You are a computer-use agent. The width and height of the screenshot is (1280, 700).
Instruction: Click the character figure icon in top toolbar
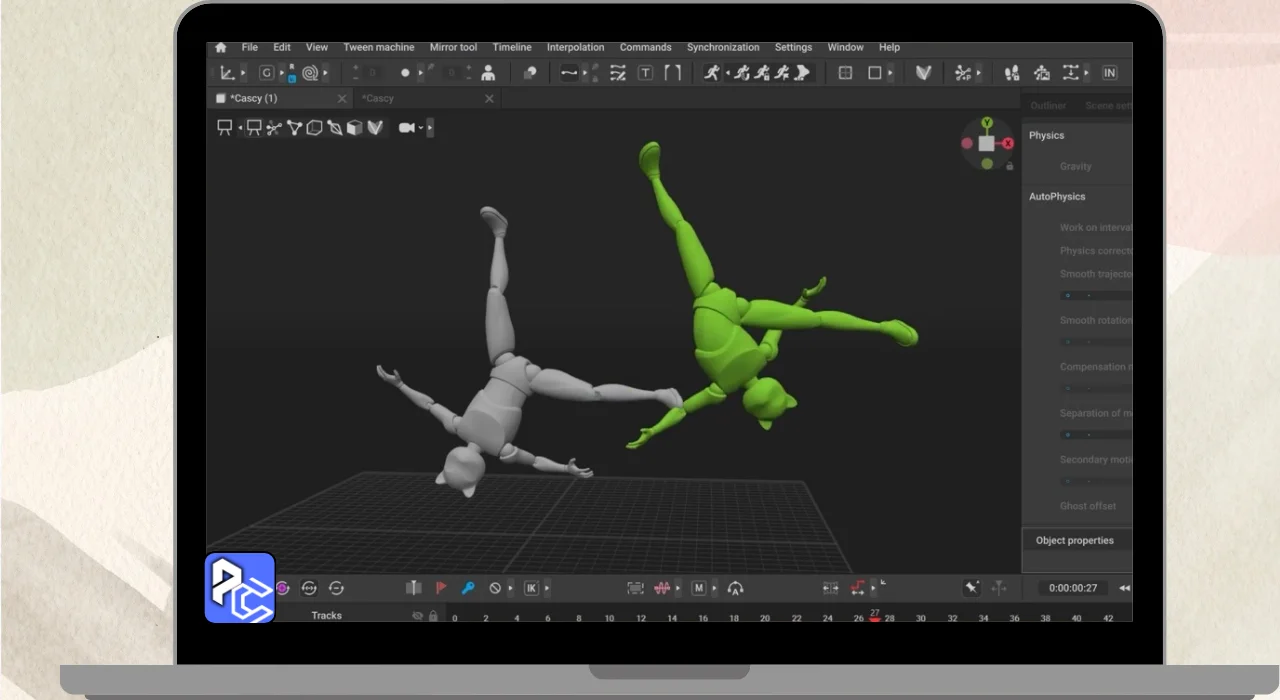488,73
